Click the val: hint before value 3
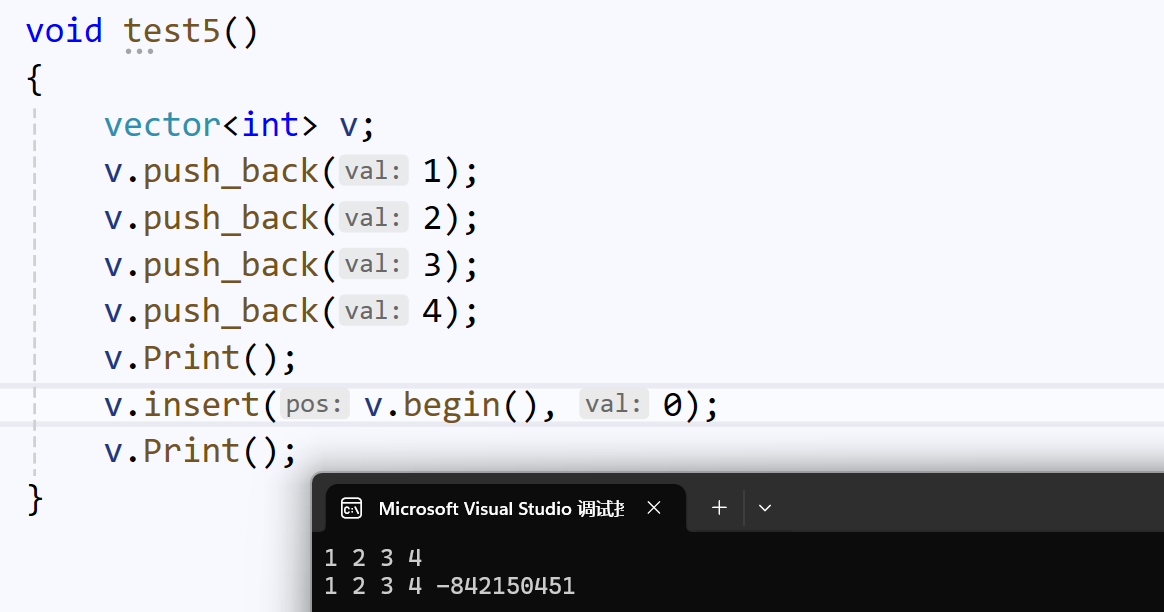The width and height of the screenshot is (1164, 612). pos(373,264)
